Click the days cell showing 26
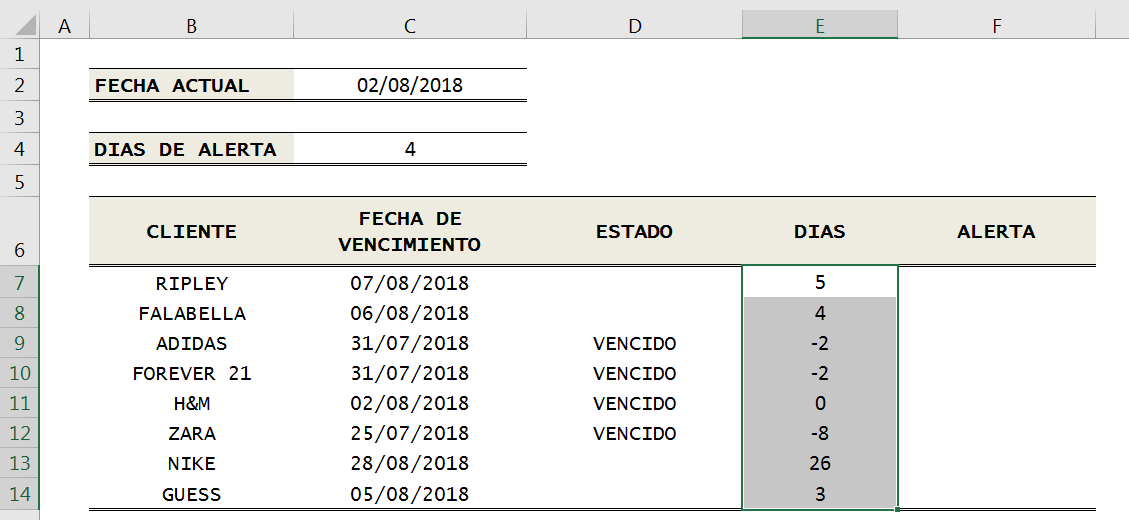Screen dimensions: 1129x520 pyautogui.click(x=820, y=464)
